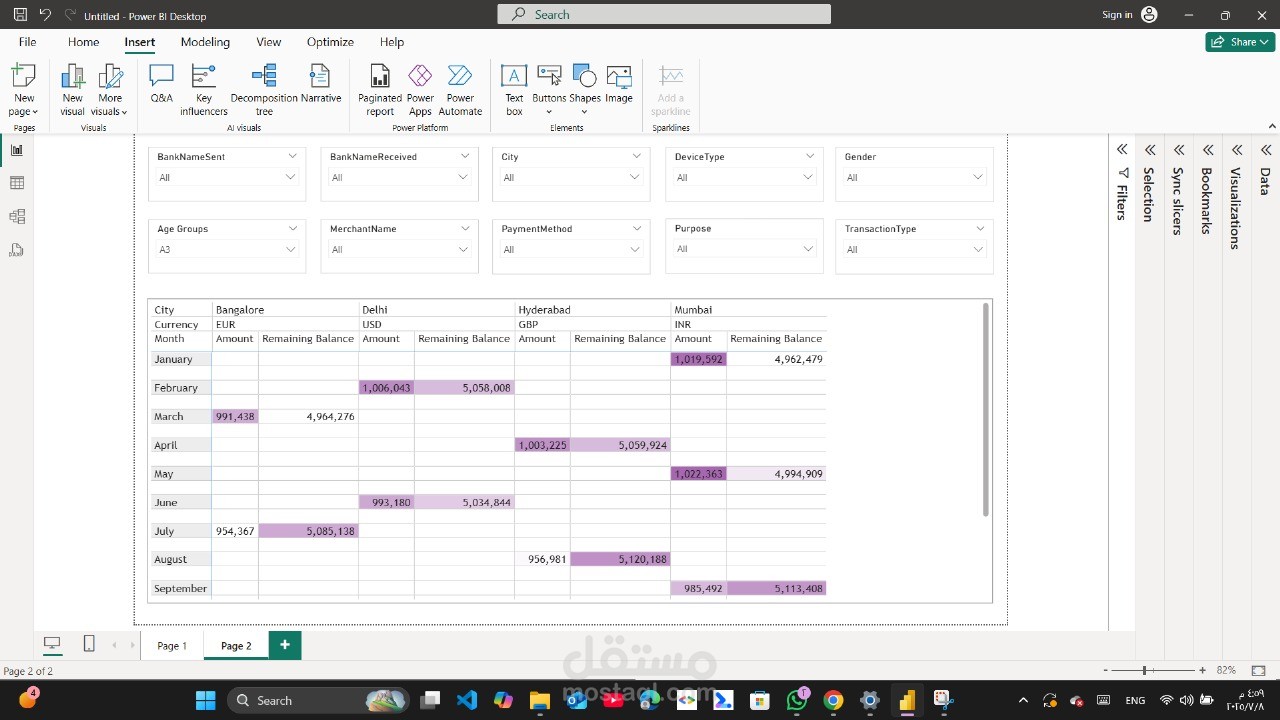Open the Windows Start menu
This screenshot has height=720, width=1280.
tap(206, 700)
